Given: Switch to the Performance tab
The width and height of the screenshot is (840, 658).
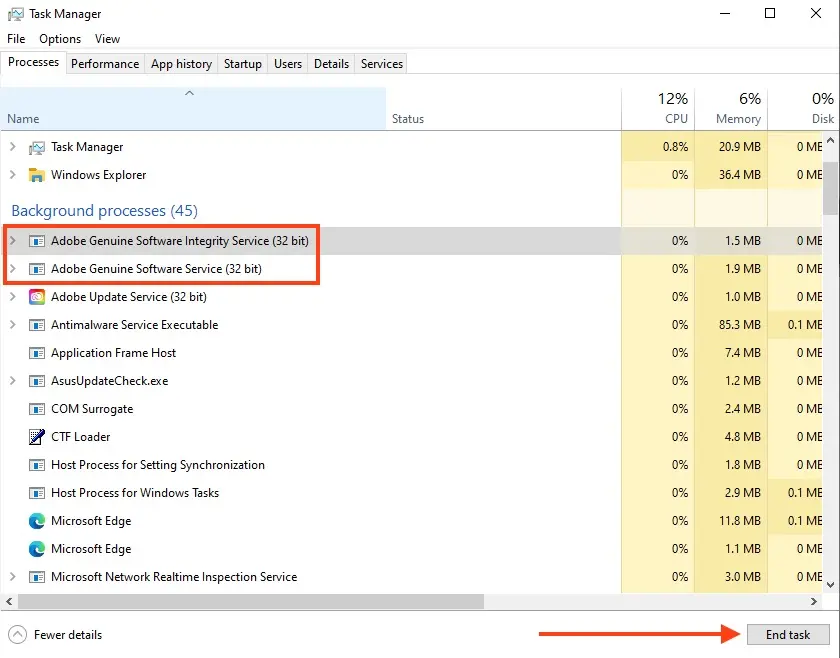Looking at the screenshot, I should point(105,64).
